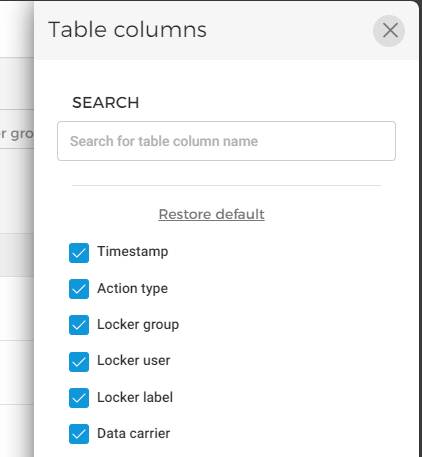422x457 pixels.
Task: Select the Locker group label text
Action: tap(138, 325)
